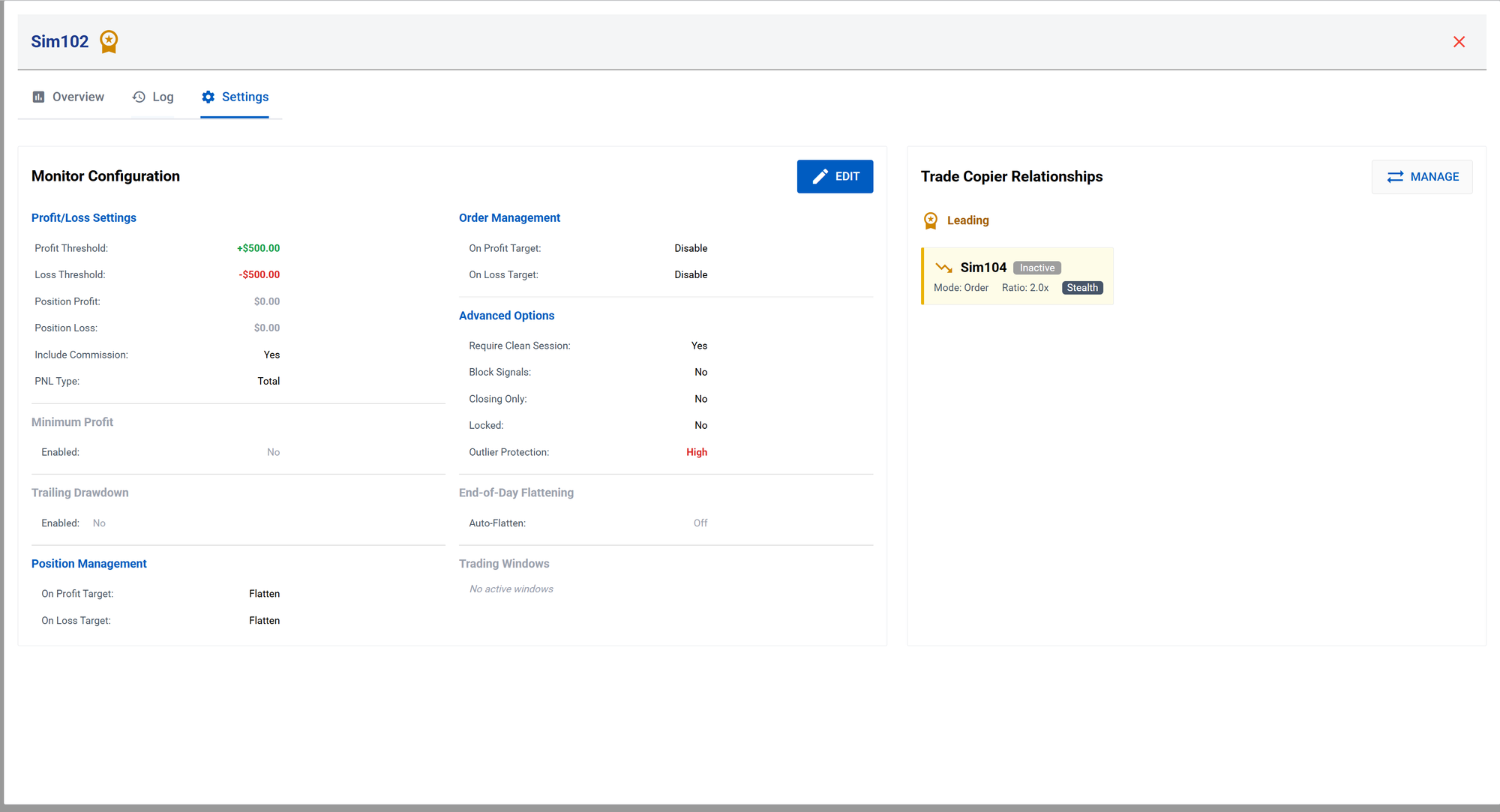This screenshot has height=812, width=1500.
Task: Click the red High value for Outlier Protection
Action: point(696,452)
